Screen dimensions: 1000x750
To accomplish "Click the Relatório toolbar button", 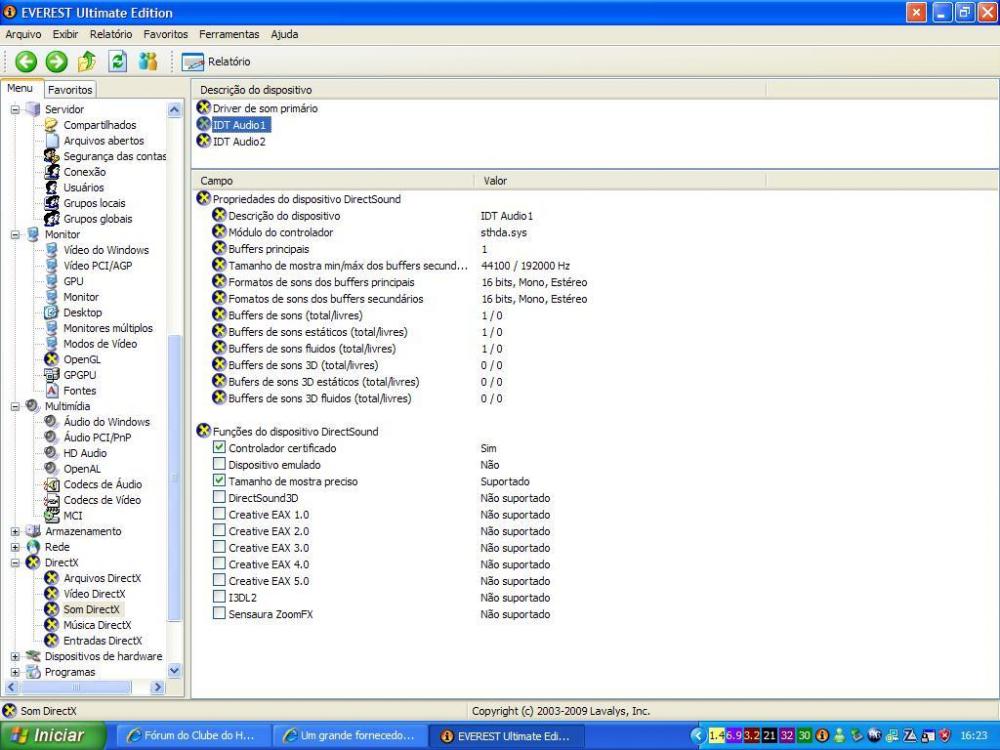I will tap(217, 62).
